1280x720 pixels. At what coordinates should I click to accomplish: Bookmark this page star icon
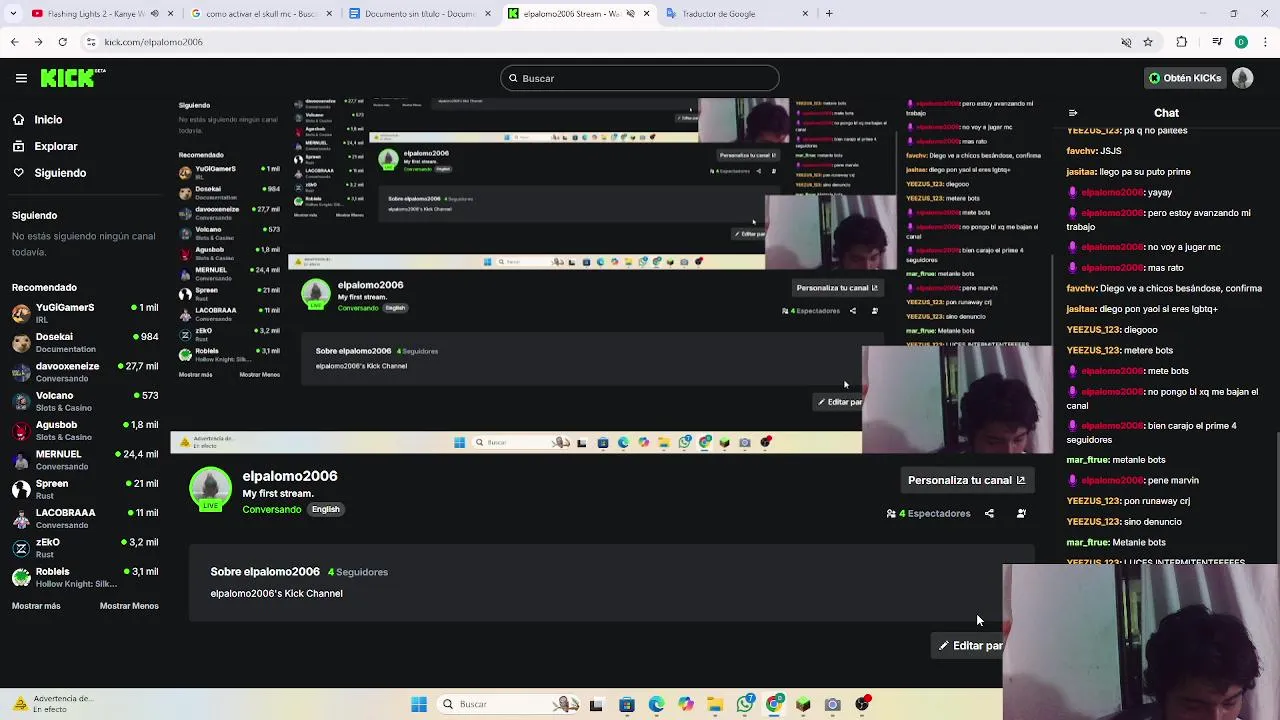click(x=1148, y=42)
